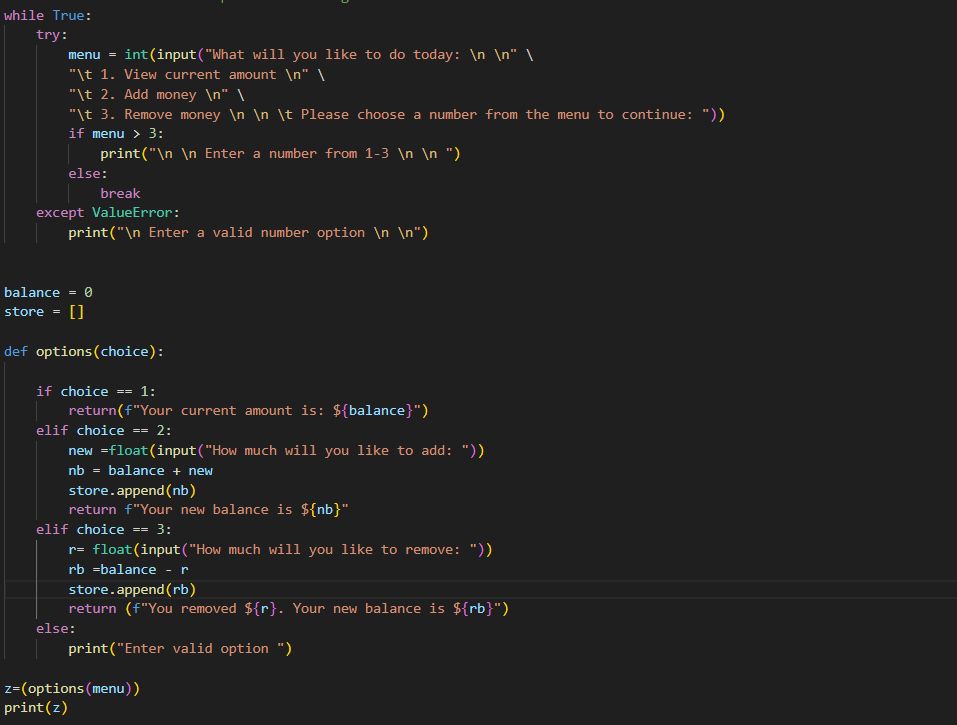Select the 'elif choice == 2:' line
Image resolution: width=957 pixels, height=725 pixels.
click(x=104, y=431)
